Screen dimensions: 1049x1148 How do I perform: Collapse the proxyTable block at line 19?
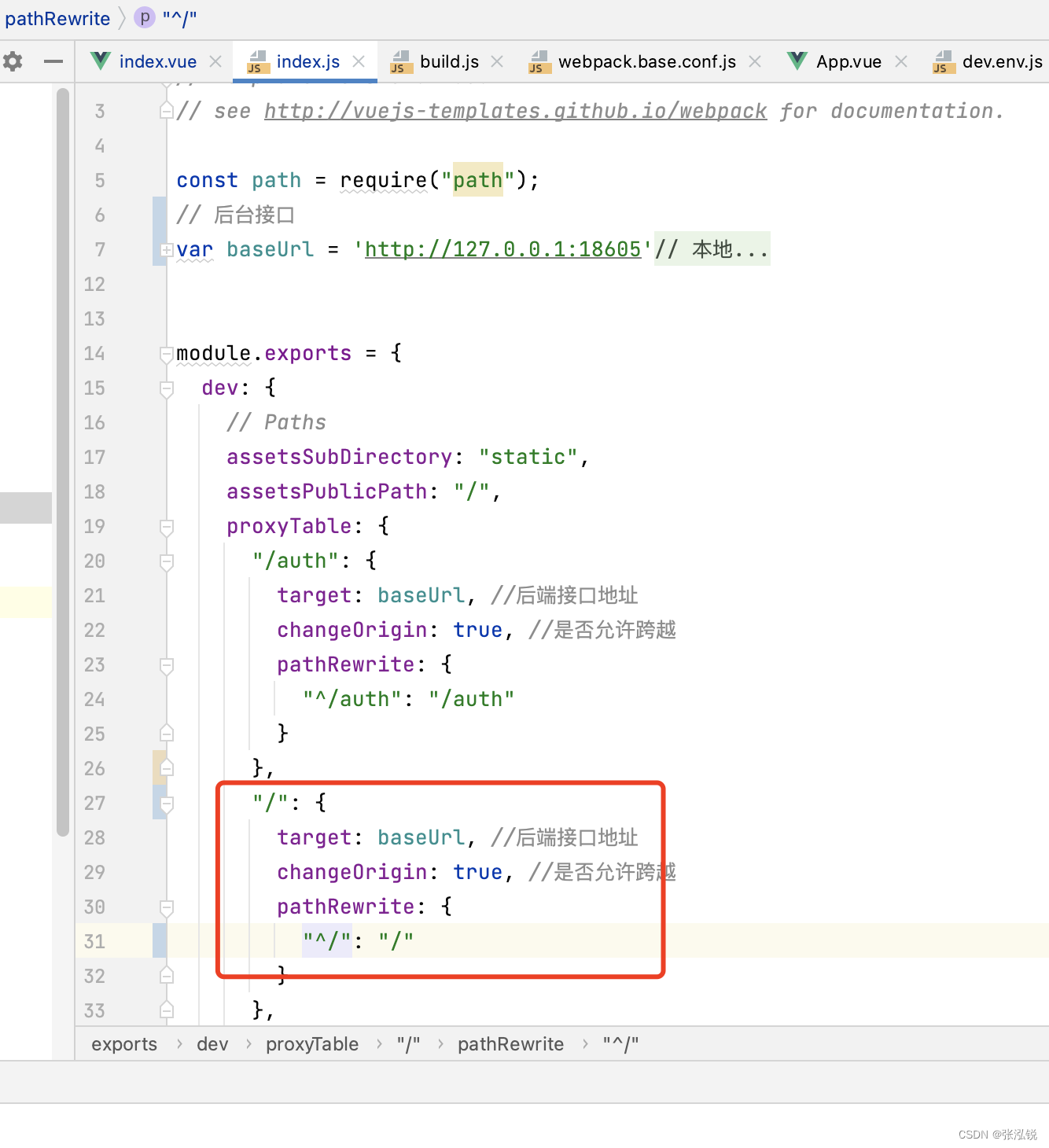[x=166, y=528]
